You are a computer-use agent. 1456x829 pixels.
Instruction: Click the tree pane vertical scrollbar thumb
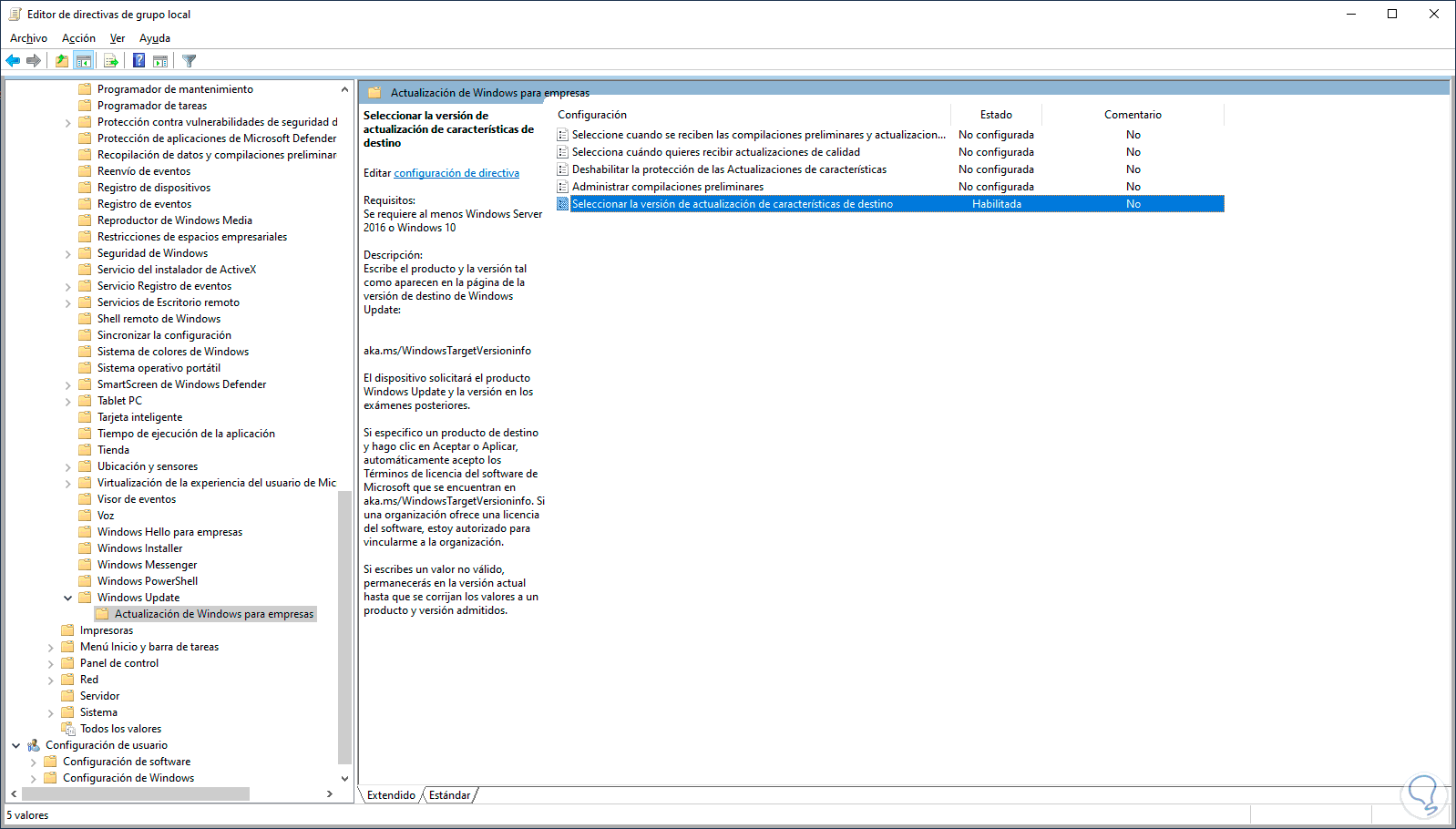(x=344, y=627)
